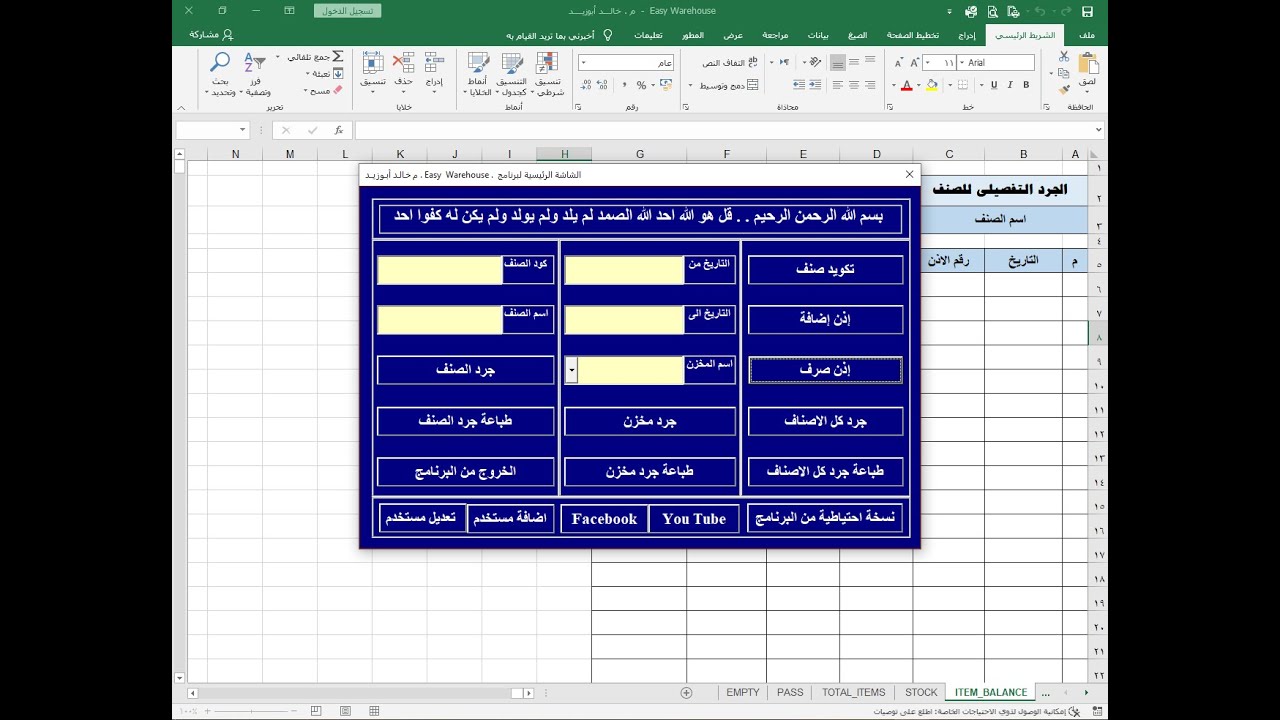This screenshot has width=1280, height=720.
Task: Click the Paste (لصق) icon
Action: 1087,65
